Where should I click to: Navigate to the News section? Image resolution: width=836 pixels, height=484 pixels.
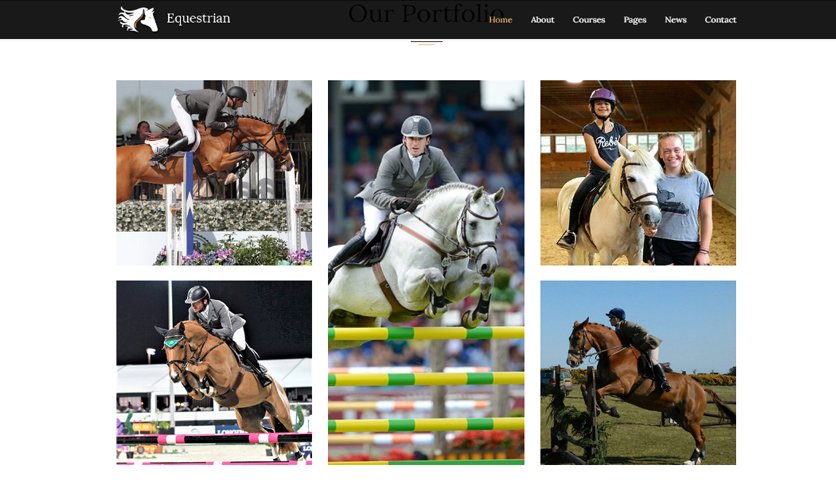(x=675, y=20)
